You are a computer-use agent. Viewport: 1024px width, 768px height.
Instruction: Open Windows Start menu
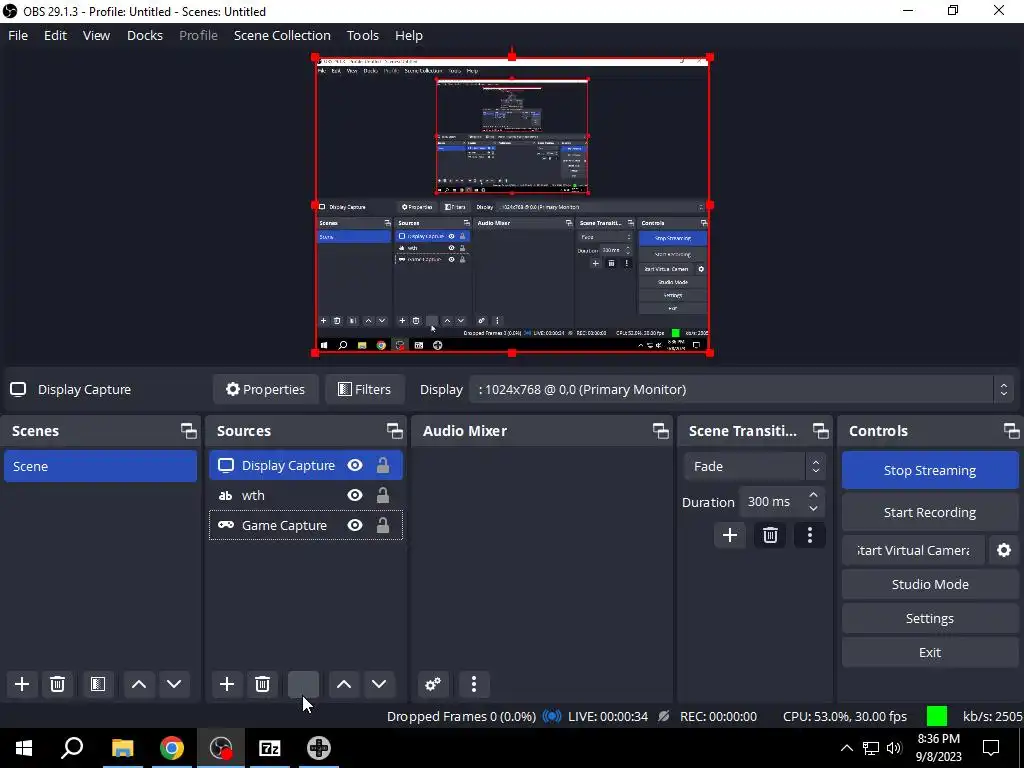(24, 748)
